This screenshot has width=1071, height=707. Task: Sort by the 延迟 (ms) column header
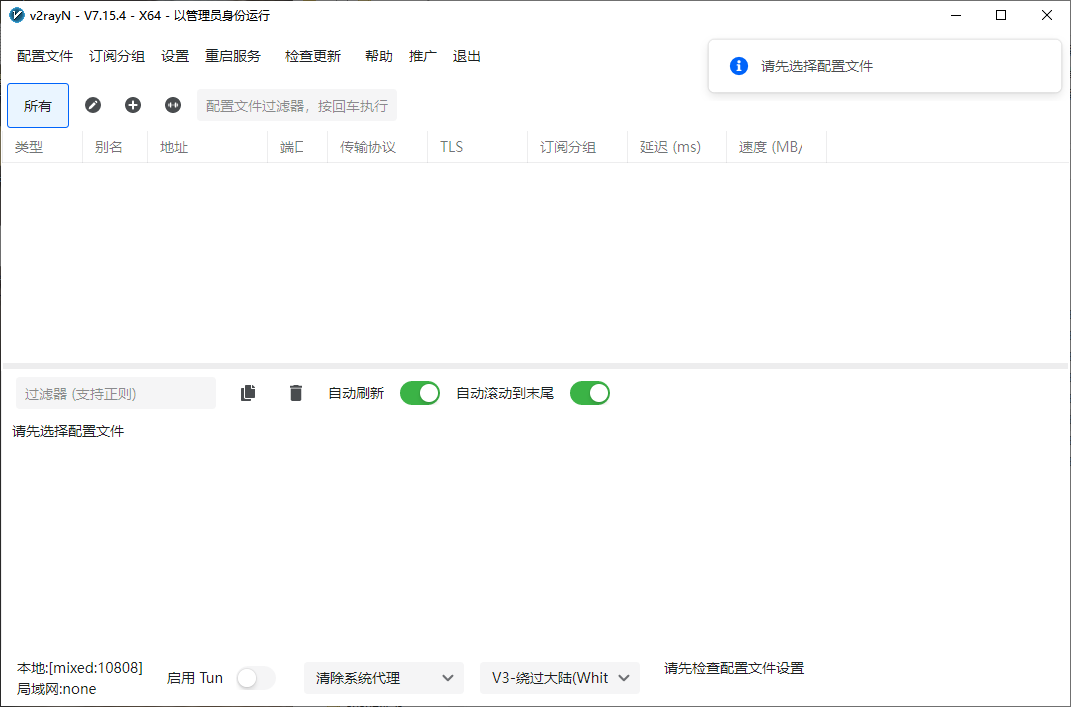click(670, 147)
